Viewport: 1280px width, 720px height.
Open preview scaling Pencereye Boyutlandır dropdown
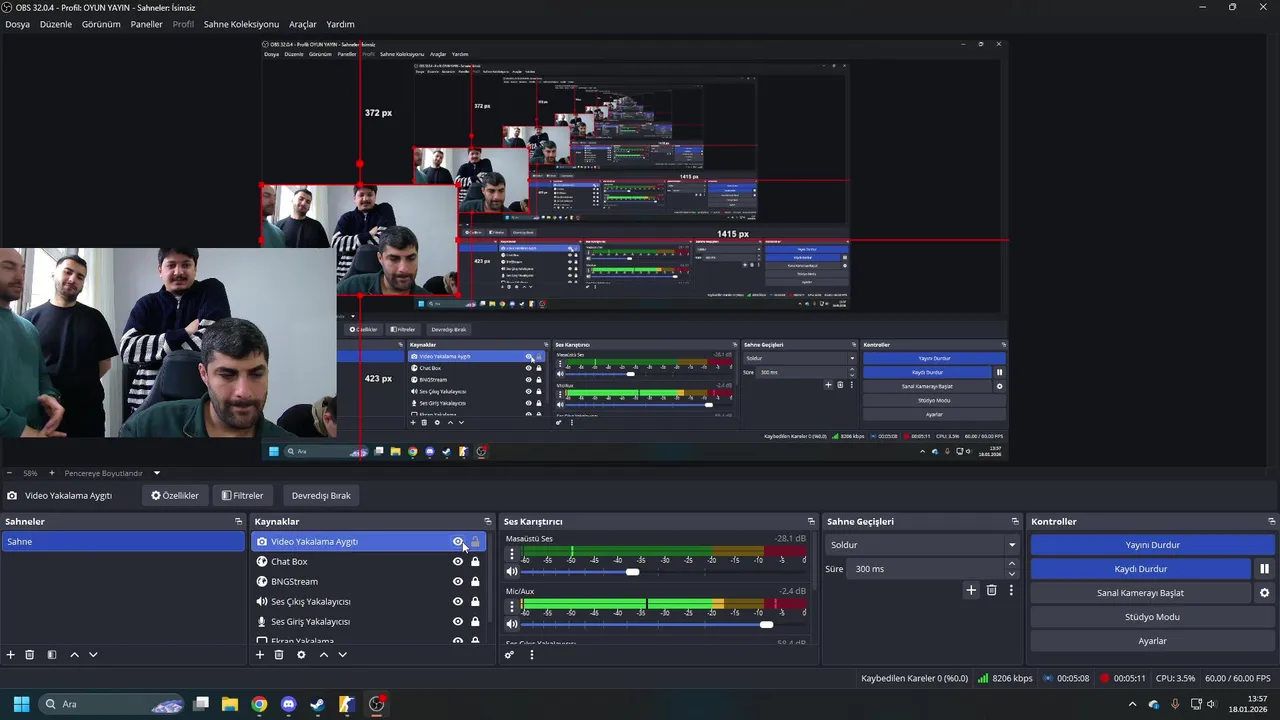(111, 473)
